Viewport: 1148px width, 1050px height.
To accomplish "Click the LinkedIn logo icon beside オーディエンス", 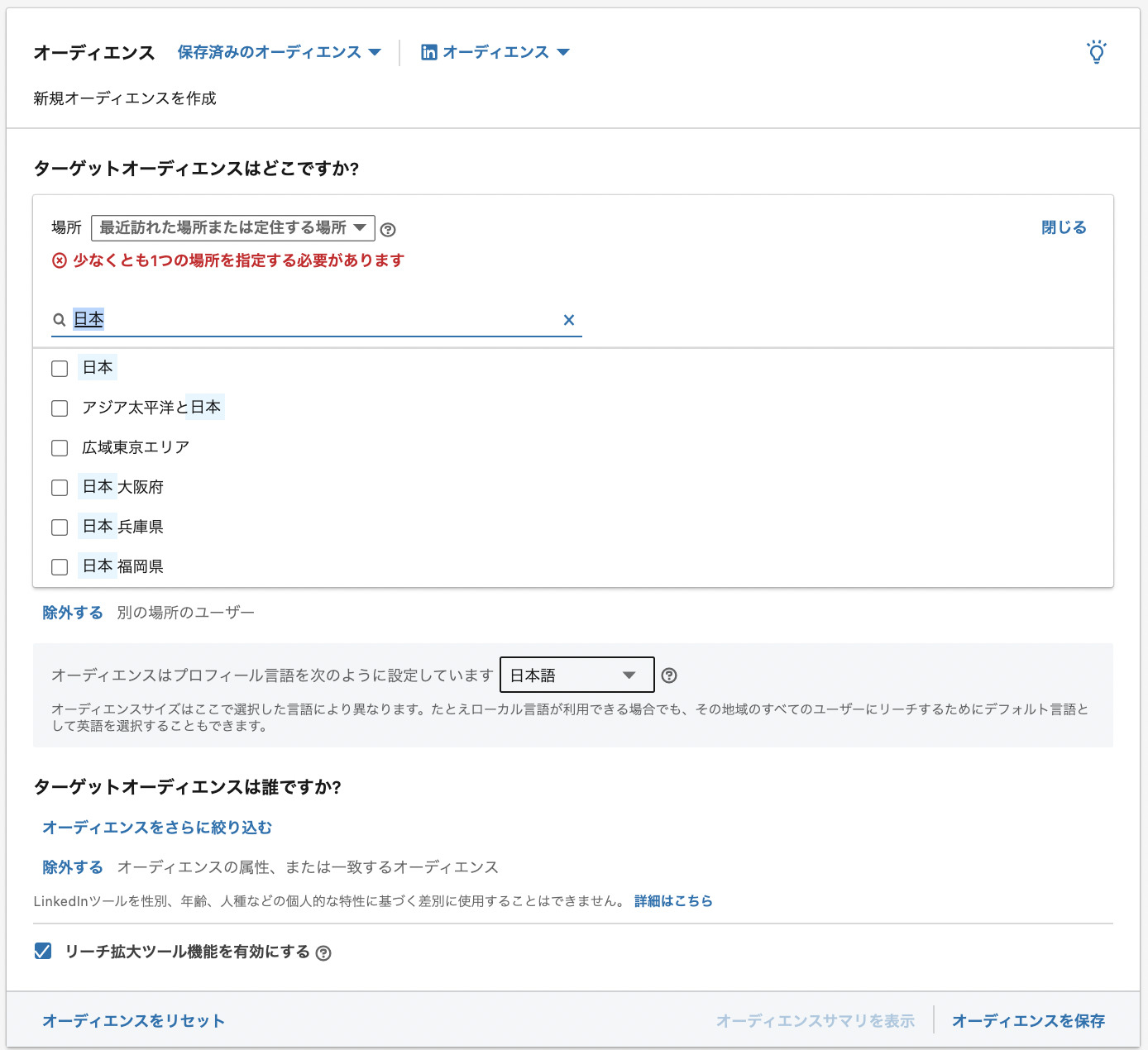I will click(x=429, y=53).
